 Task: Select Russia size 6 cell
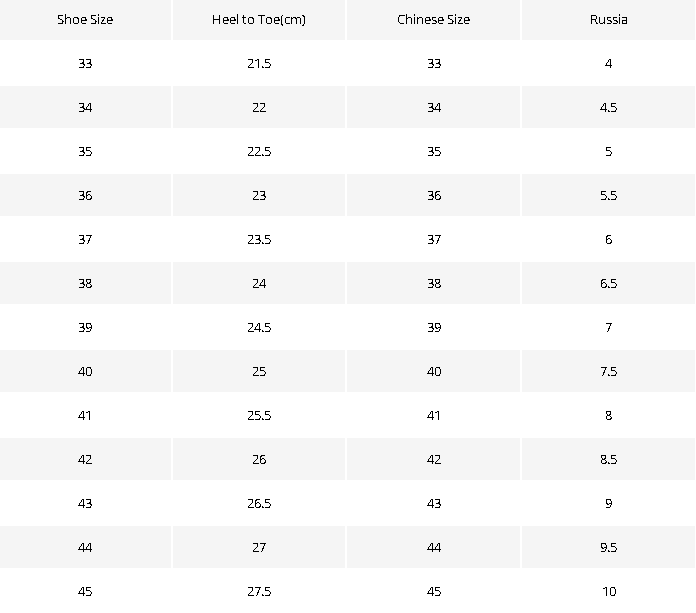click(608, 239)
